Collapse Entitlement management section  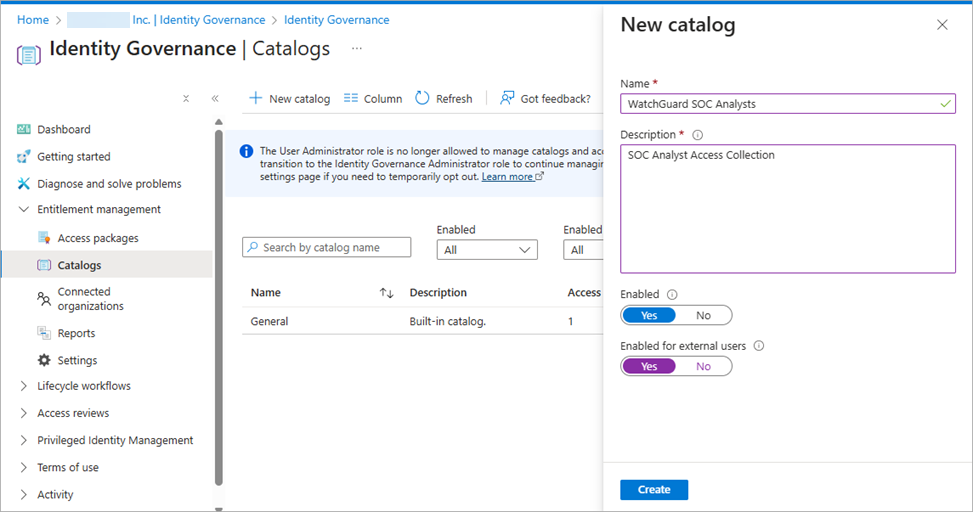pos(24,210)
